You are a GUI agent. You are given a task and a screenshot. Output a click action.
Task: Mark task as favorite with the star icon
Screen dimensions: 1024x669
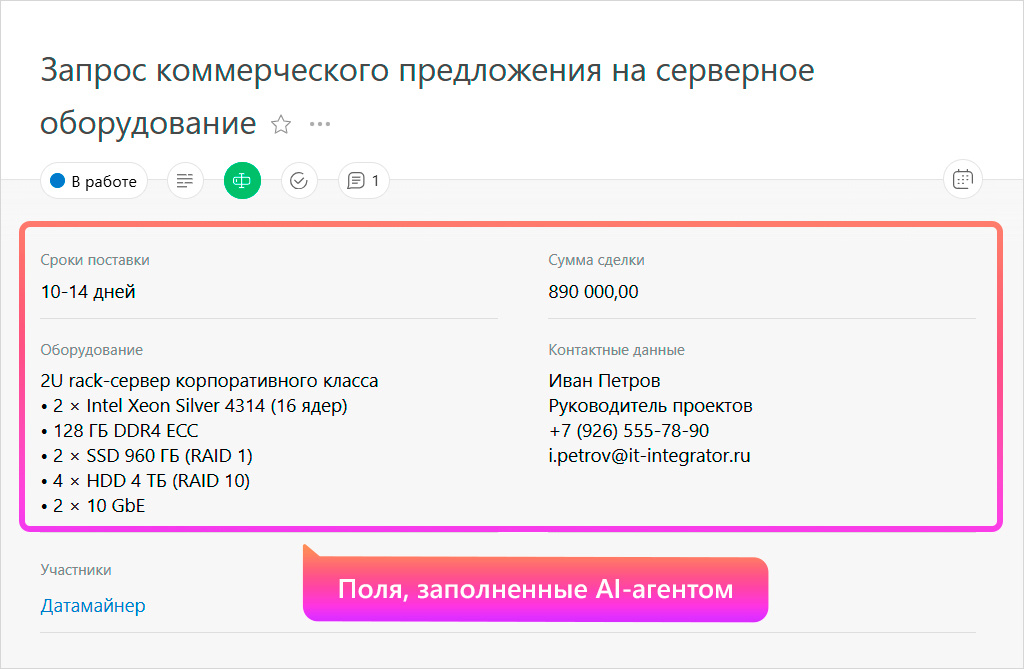[281, 124]
